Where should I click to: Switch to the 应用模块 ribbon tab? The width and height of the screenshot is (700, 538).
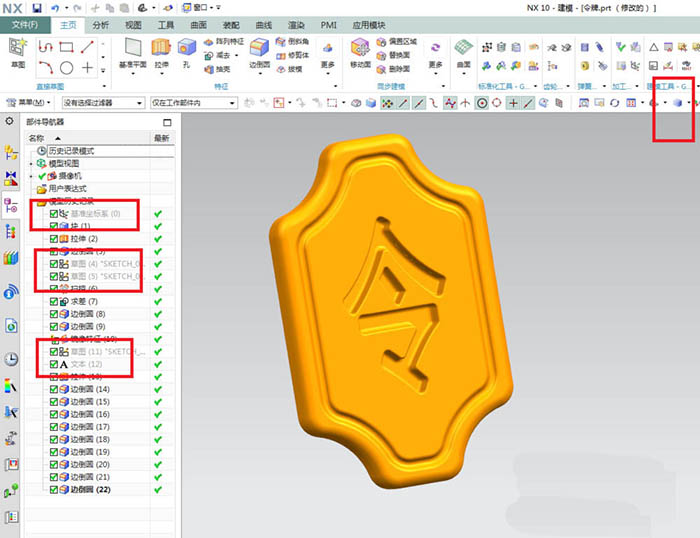368,25
